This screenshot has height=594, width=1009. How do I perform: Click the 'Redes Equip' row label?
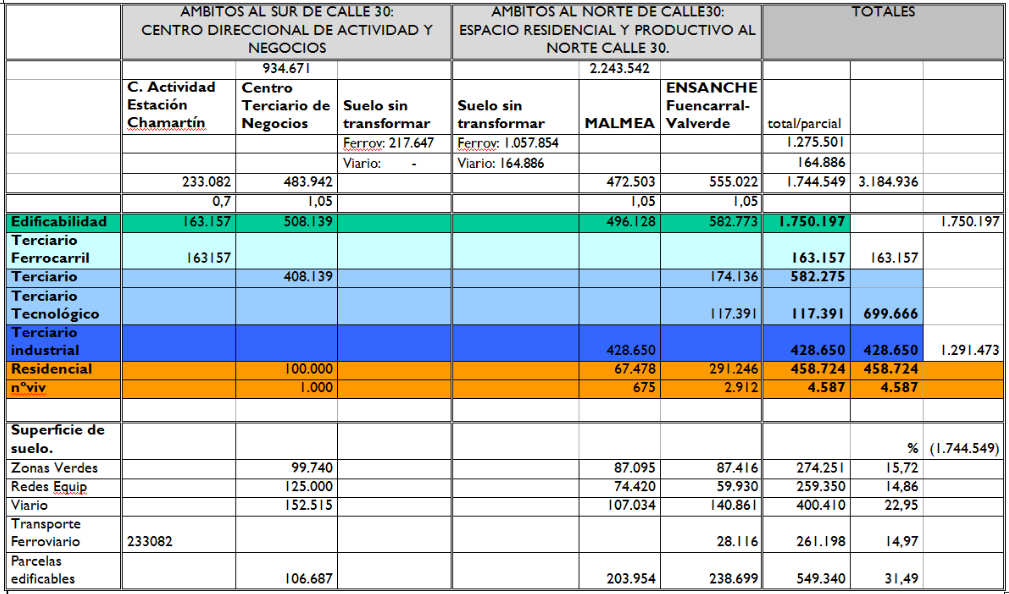pos(49,487)
